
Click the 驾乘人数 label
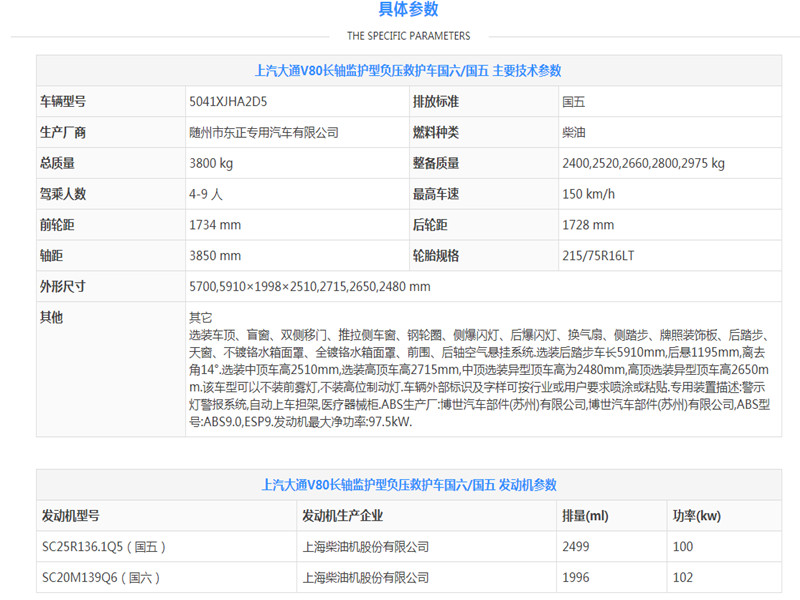pyautogui.click(x=63, y=194)
